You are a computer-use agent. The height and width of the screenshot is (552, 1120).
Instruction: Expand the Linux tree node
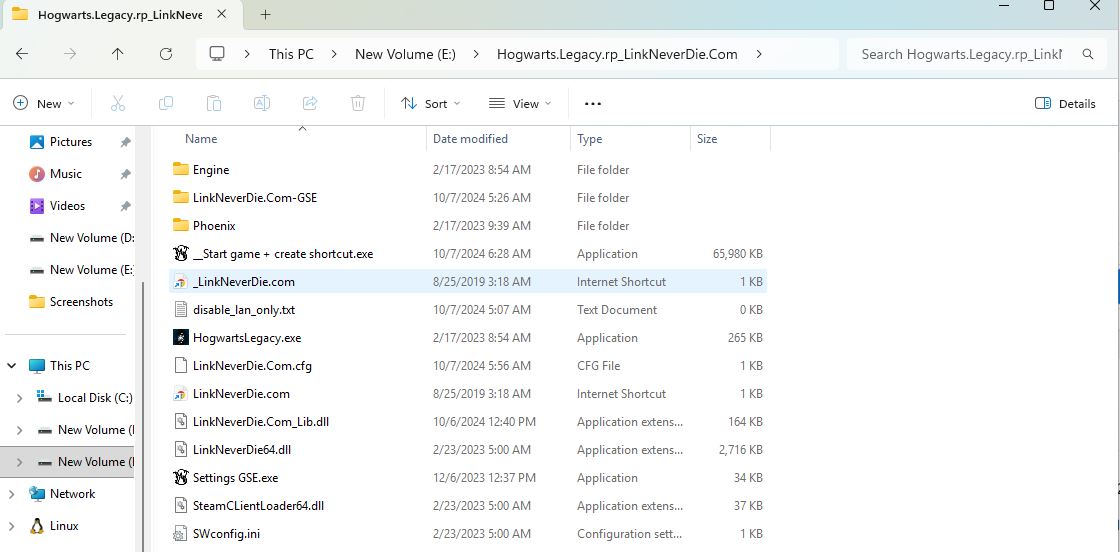coord(12,526)
